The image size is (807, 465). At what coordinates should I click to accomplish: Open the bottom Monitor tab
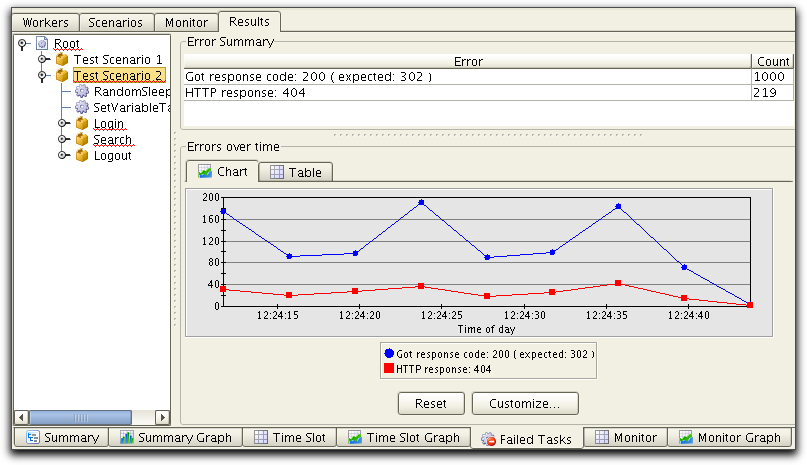tap(625, 438)
